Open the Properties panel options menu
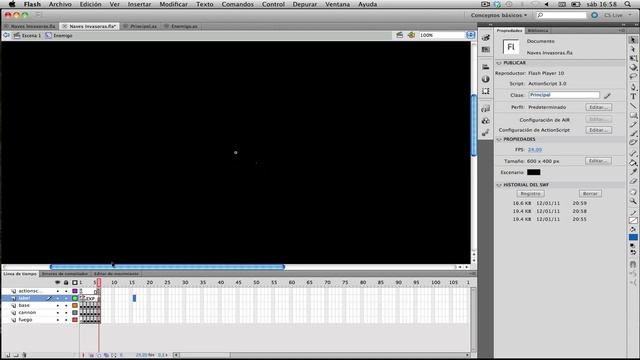The width and height of the screenshot is (640, 360). click(622, 31)
